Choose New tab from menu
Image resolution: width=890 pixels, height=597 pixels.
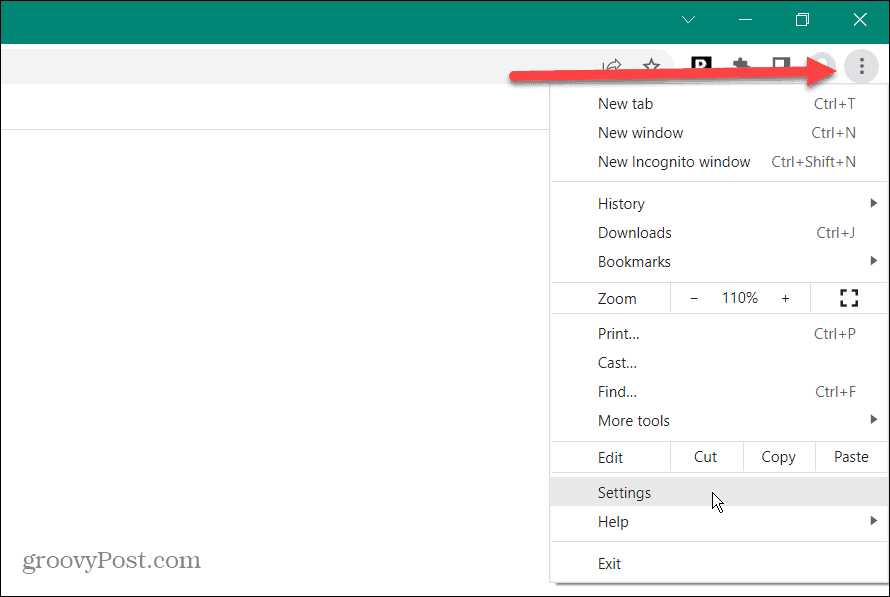pyautogui.click(x=719, y=104)
